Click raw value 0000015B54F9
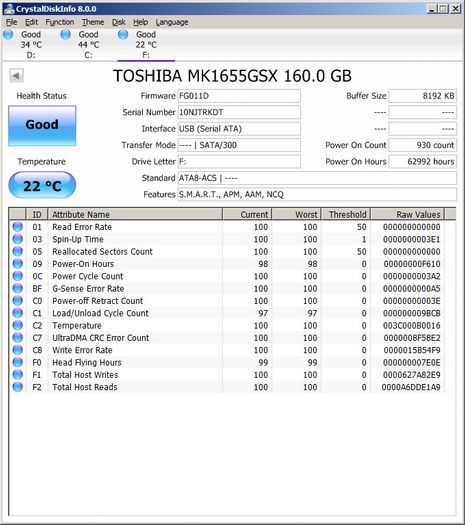Image resolution: width=465 pixels, height=525 pixels. tap(412, 350)
